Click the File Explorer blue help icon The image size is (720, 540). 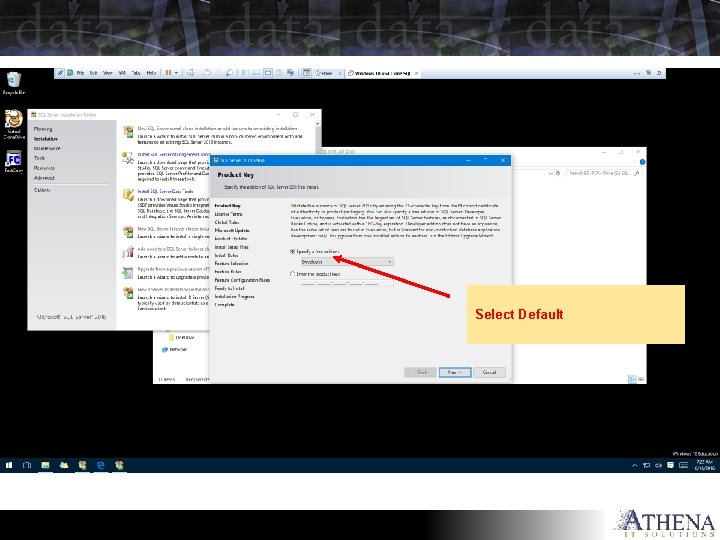pyautogui.click(x=642, y=162)
